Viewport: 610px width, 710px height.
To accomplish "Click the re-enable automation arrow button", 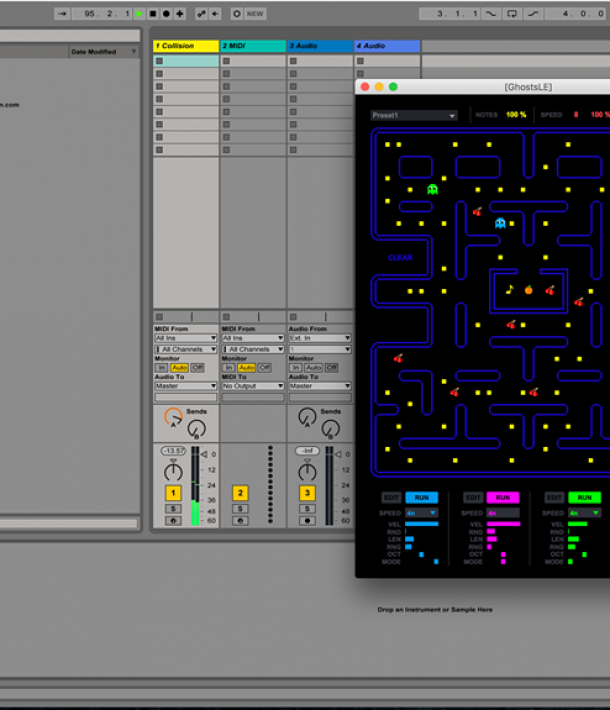I will [x=215, y=14].
